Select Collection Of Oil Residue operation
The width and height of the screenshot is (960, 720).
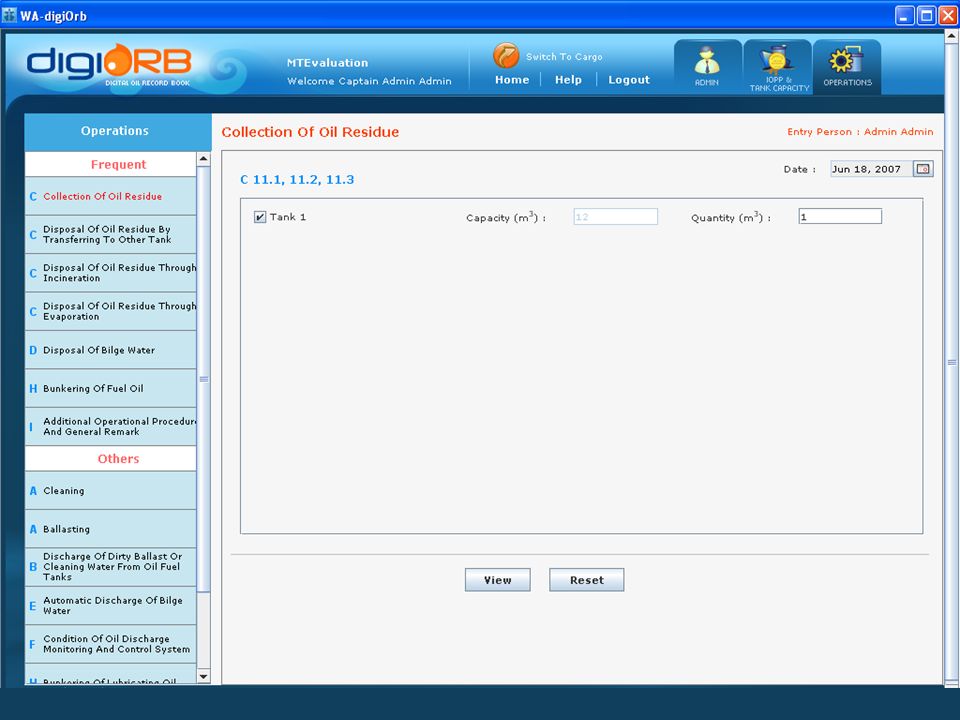(111, 197)
